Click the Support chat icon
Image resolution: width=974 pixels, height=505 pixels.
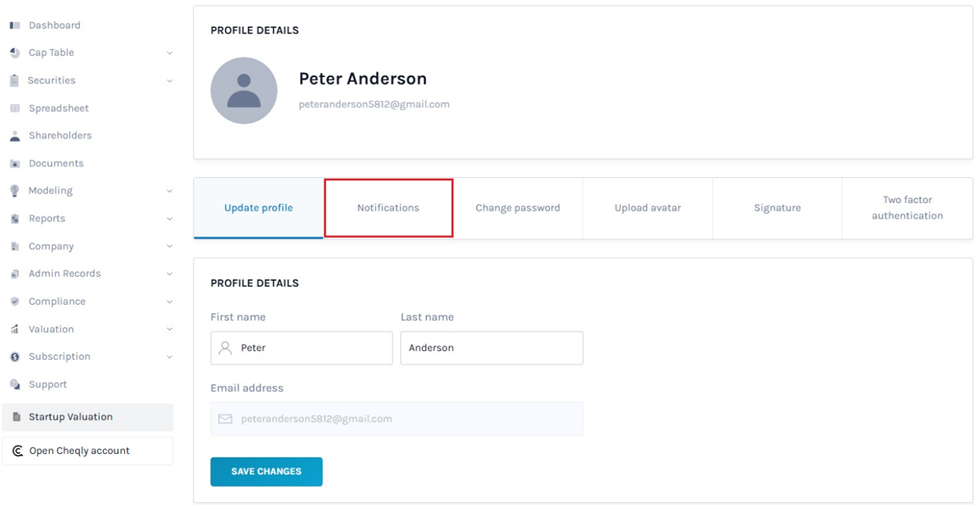(x=15, y=384)
